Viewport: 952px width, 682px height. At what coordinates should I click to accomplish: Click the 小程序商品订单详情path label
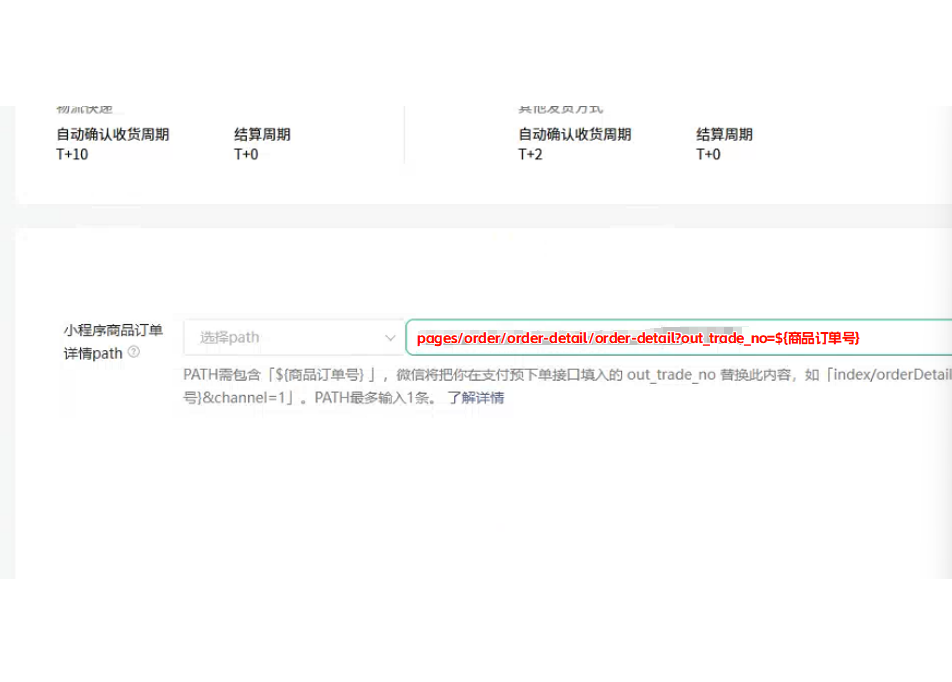(x=112, y=341)
